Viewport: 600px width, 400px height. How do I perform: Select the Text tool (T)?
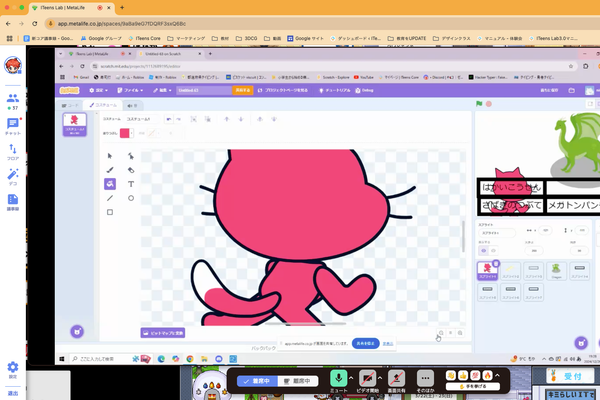coord(131,184)
